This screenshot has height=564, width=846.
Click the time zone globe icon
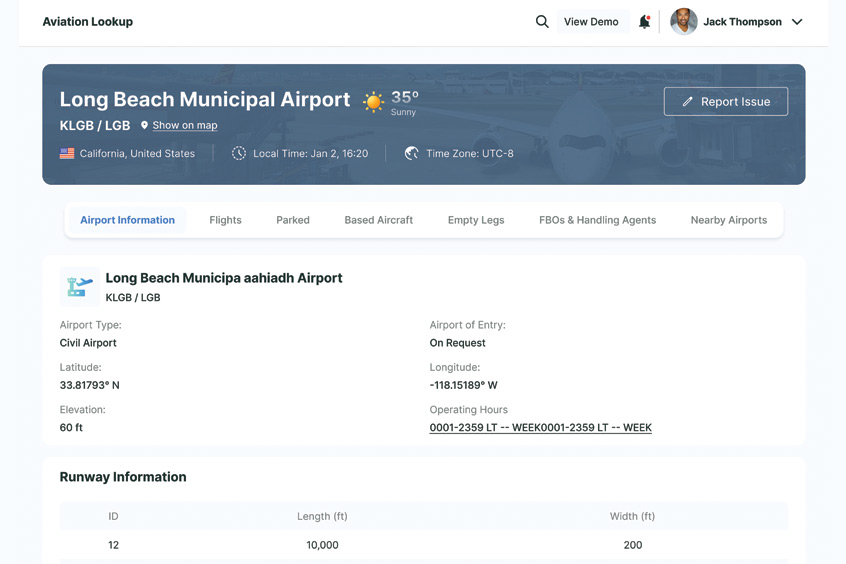[411, 153]
